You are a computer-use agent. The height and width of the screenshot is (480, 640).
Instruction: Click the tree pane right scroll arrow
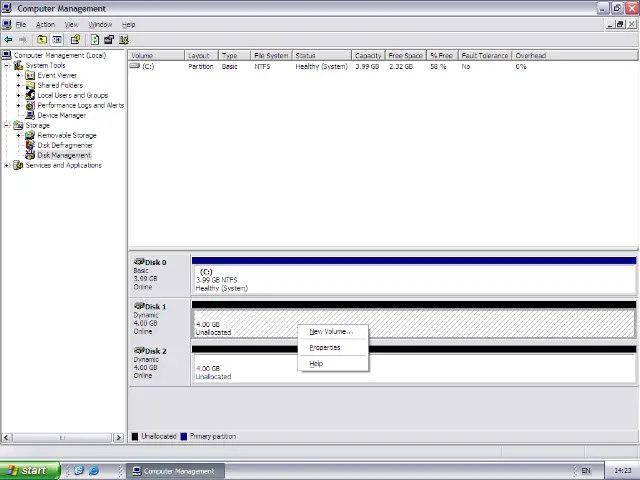tap(118, 438)
